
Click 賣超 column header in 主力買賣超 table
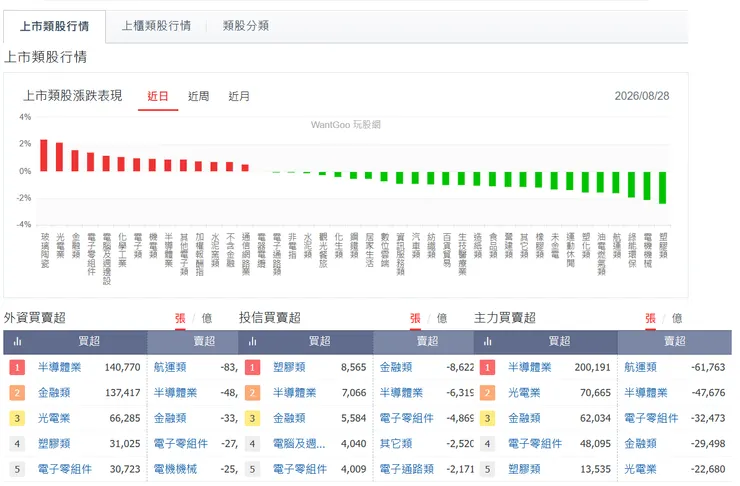point(674,341)
